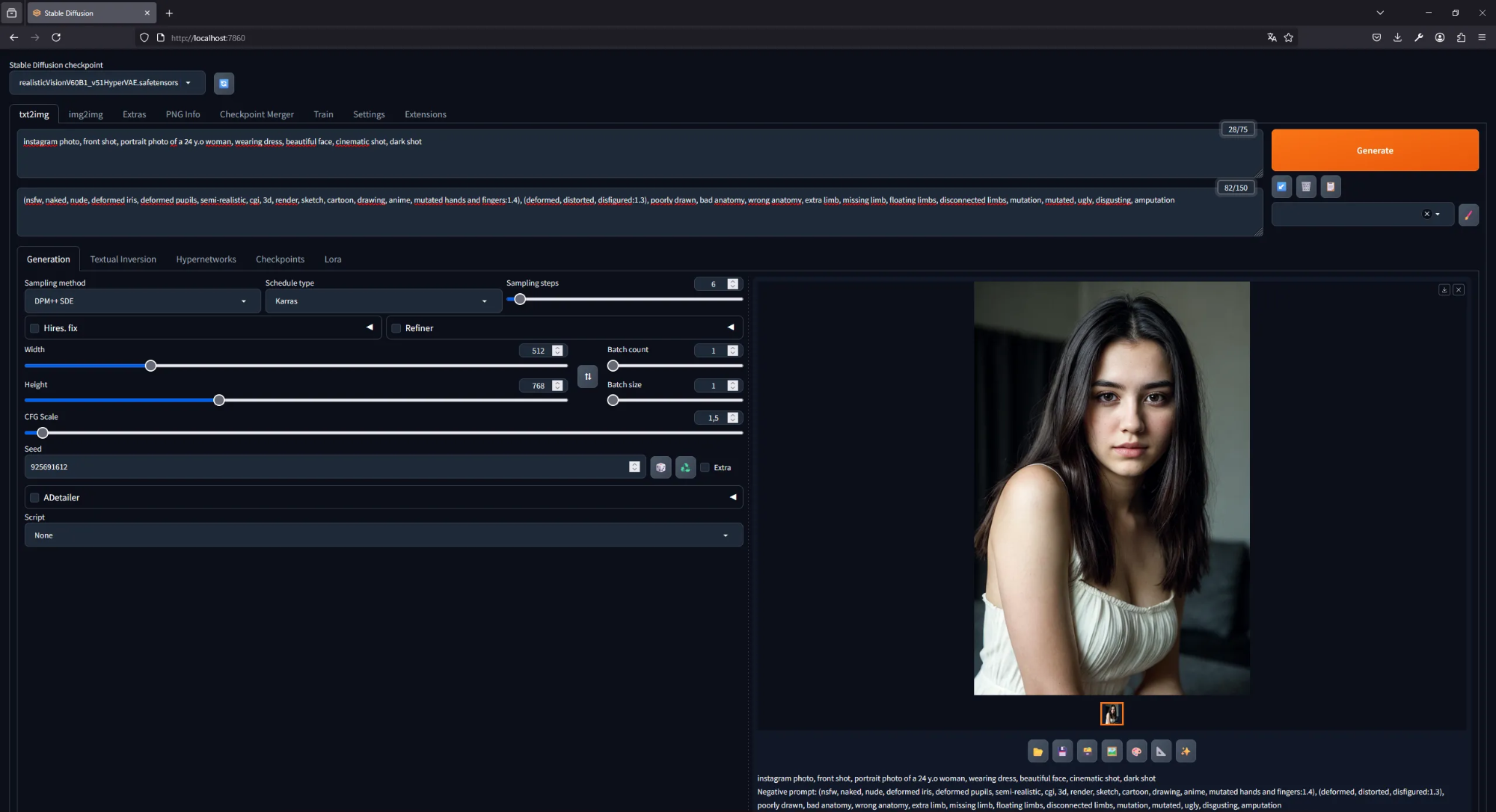The image size is (1496, 812).
Task: Click the browser address bar URL
Action: click(x=208, y=37)
